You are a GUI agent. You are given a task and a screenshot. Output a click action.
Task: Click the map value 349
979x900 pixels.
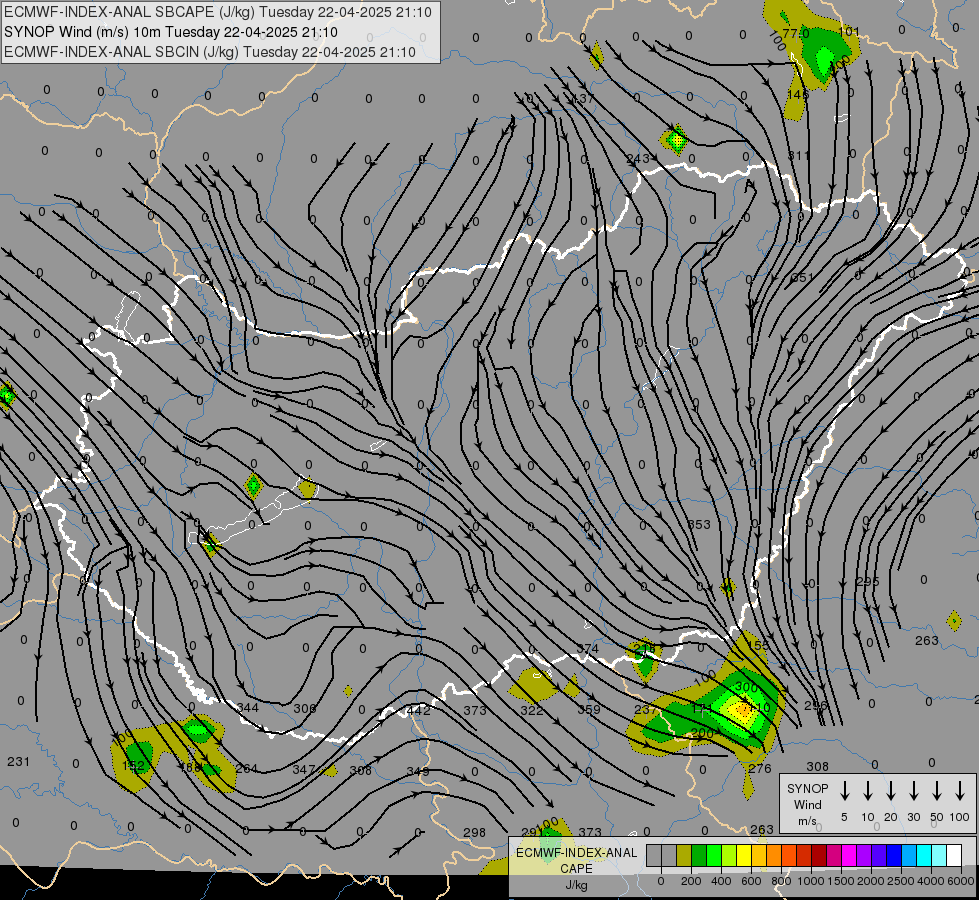pyautogui.click(x=418, y=771)
